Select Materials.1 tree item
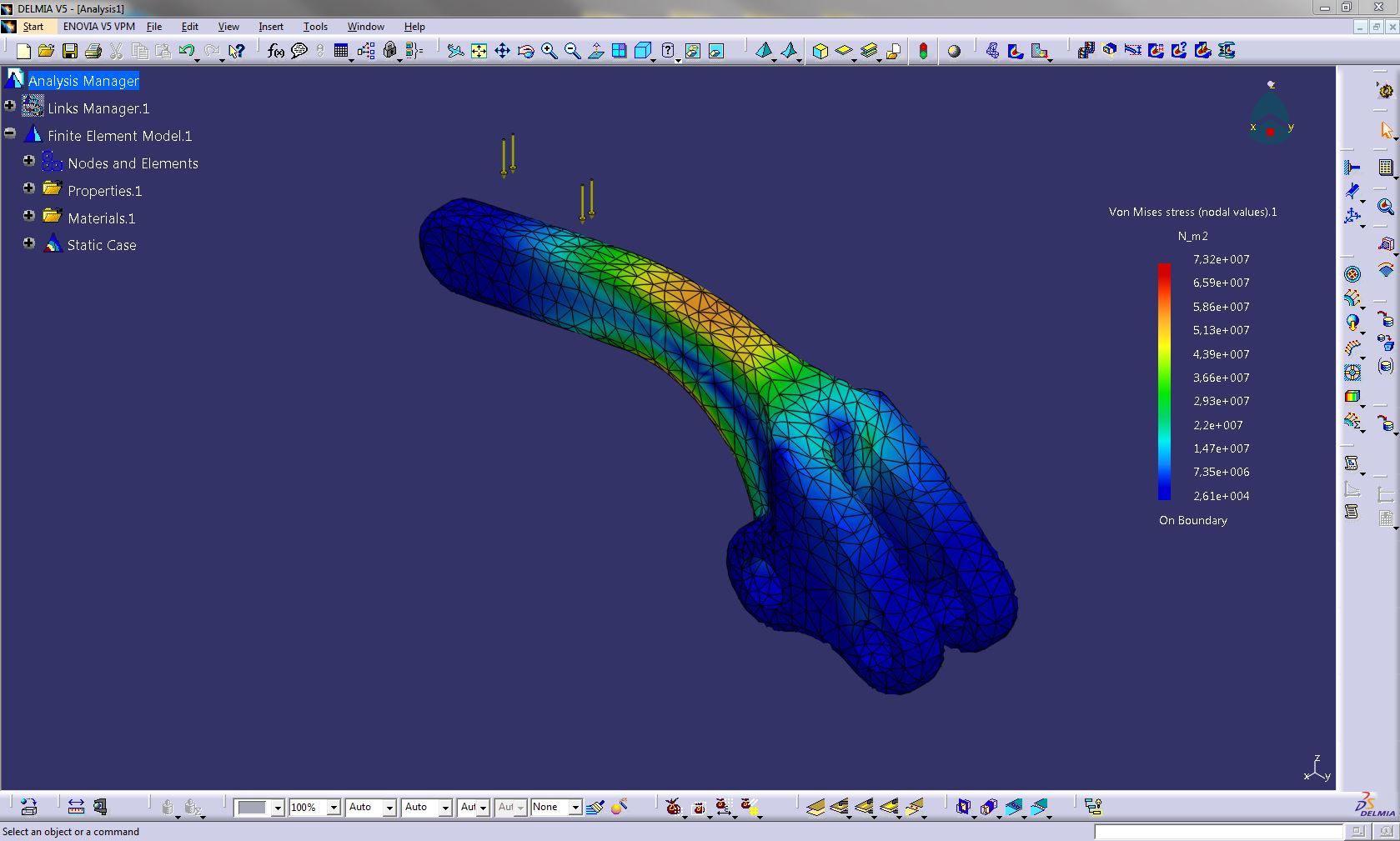Viewport: 1400px width, 841px height. (101, 218)
